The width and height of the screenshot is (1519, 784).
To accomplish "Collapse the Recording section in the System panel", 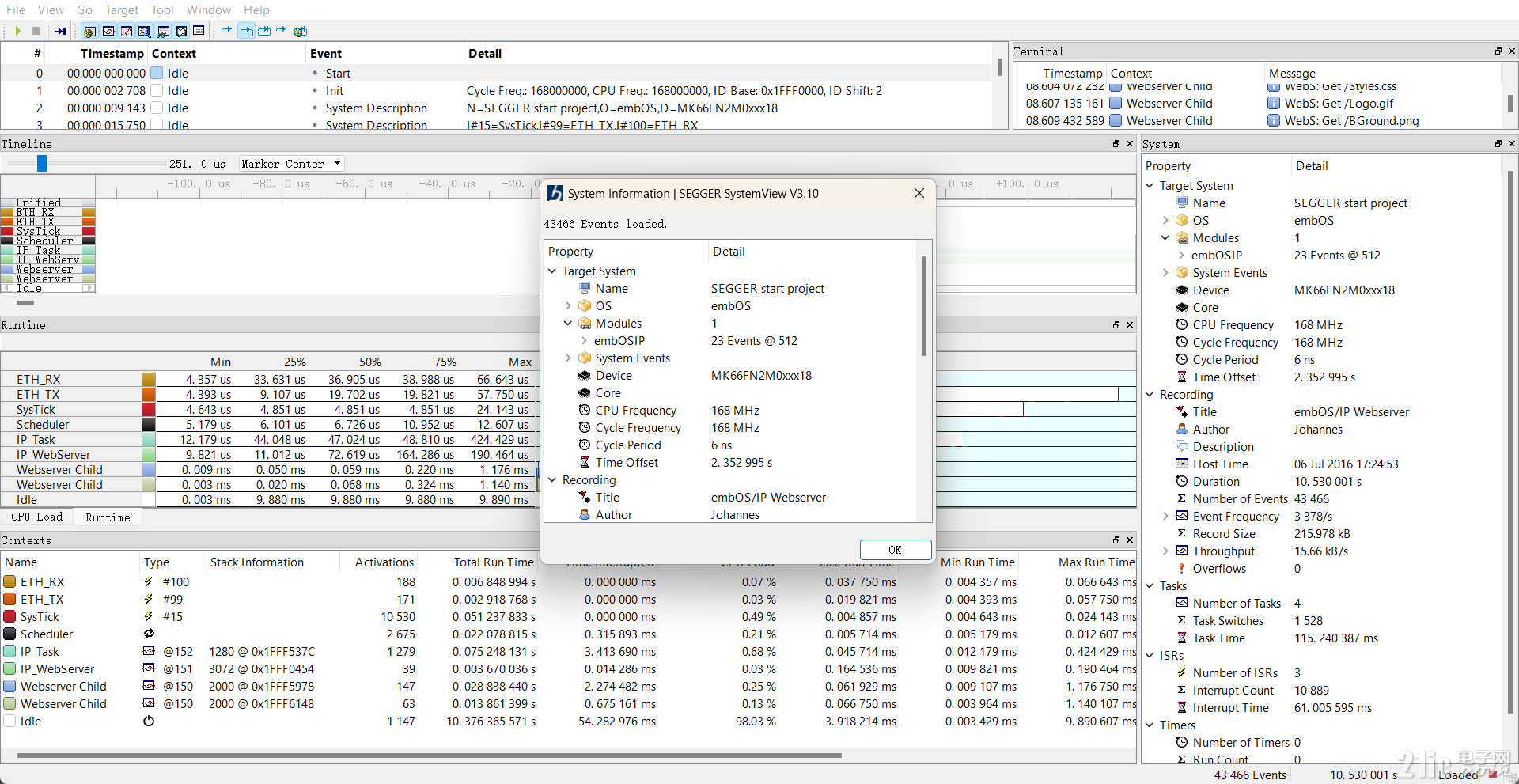I will [1149, 394].
